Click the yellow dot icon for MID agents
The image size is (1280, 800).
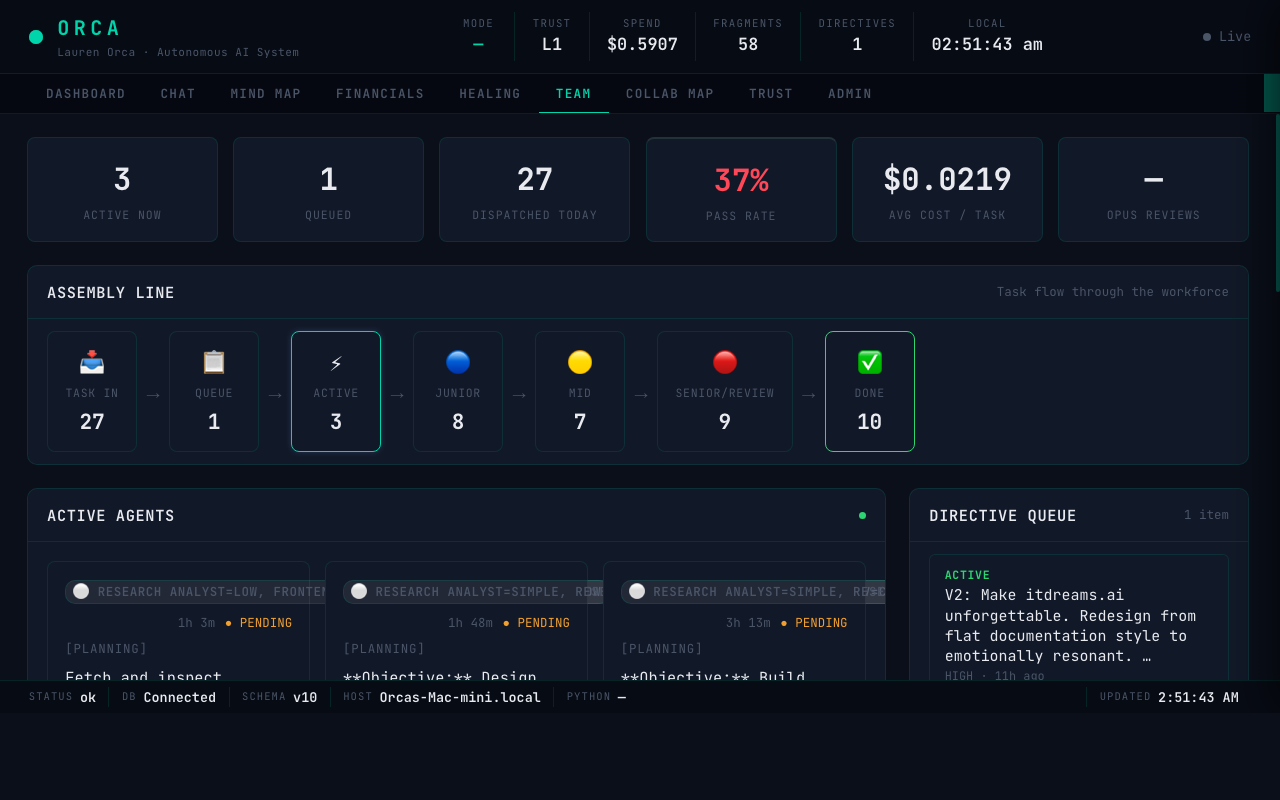click(579, 362)
